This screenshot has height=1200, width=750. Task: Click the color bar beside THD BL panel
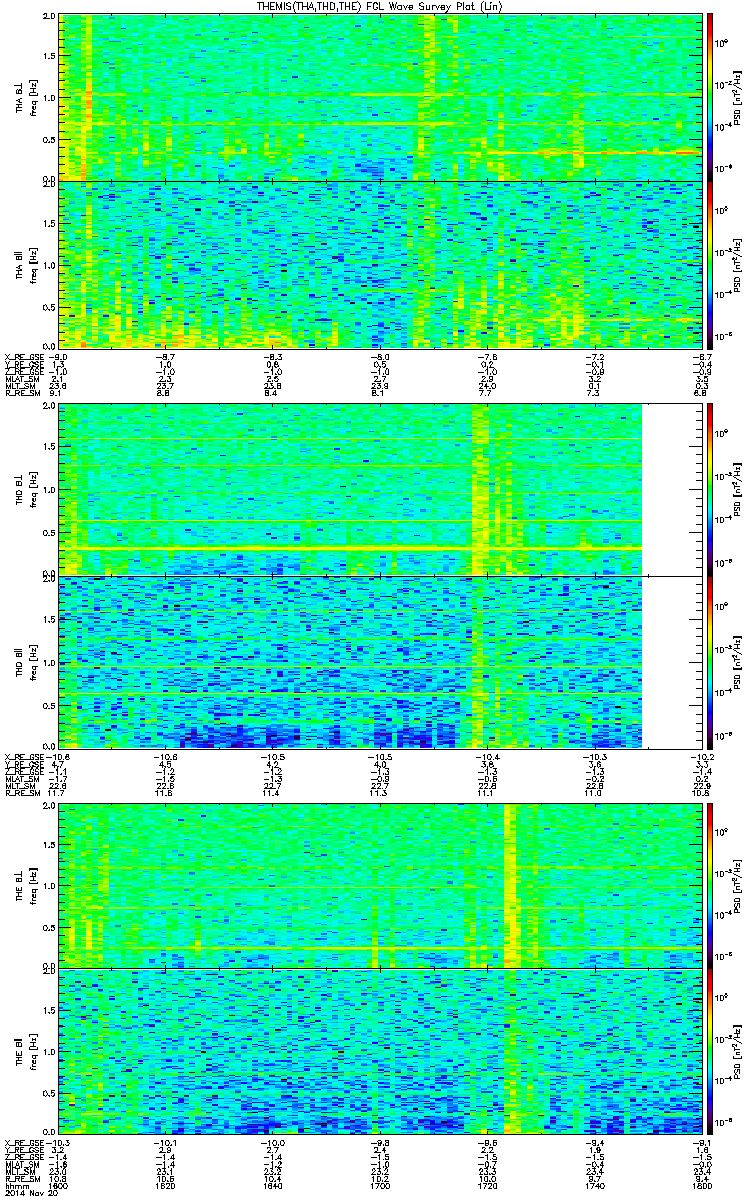click(710, 489)
